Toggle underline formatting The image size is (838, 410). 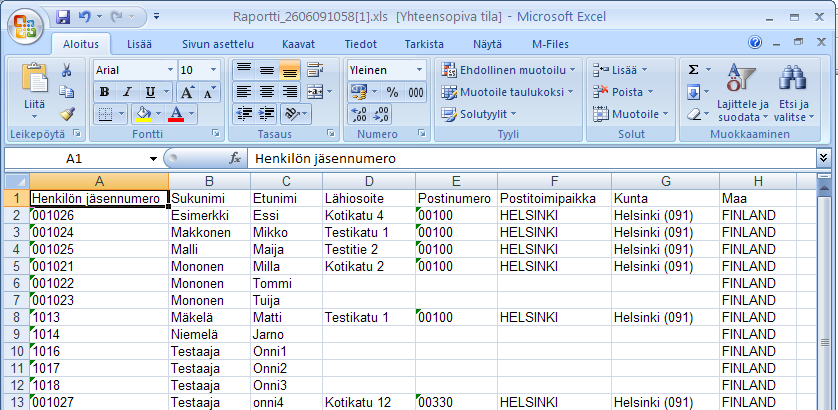tap(151, 92)
